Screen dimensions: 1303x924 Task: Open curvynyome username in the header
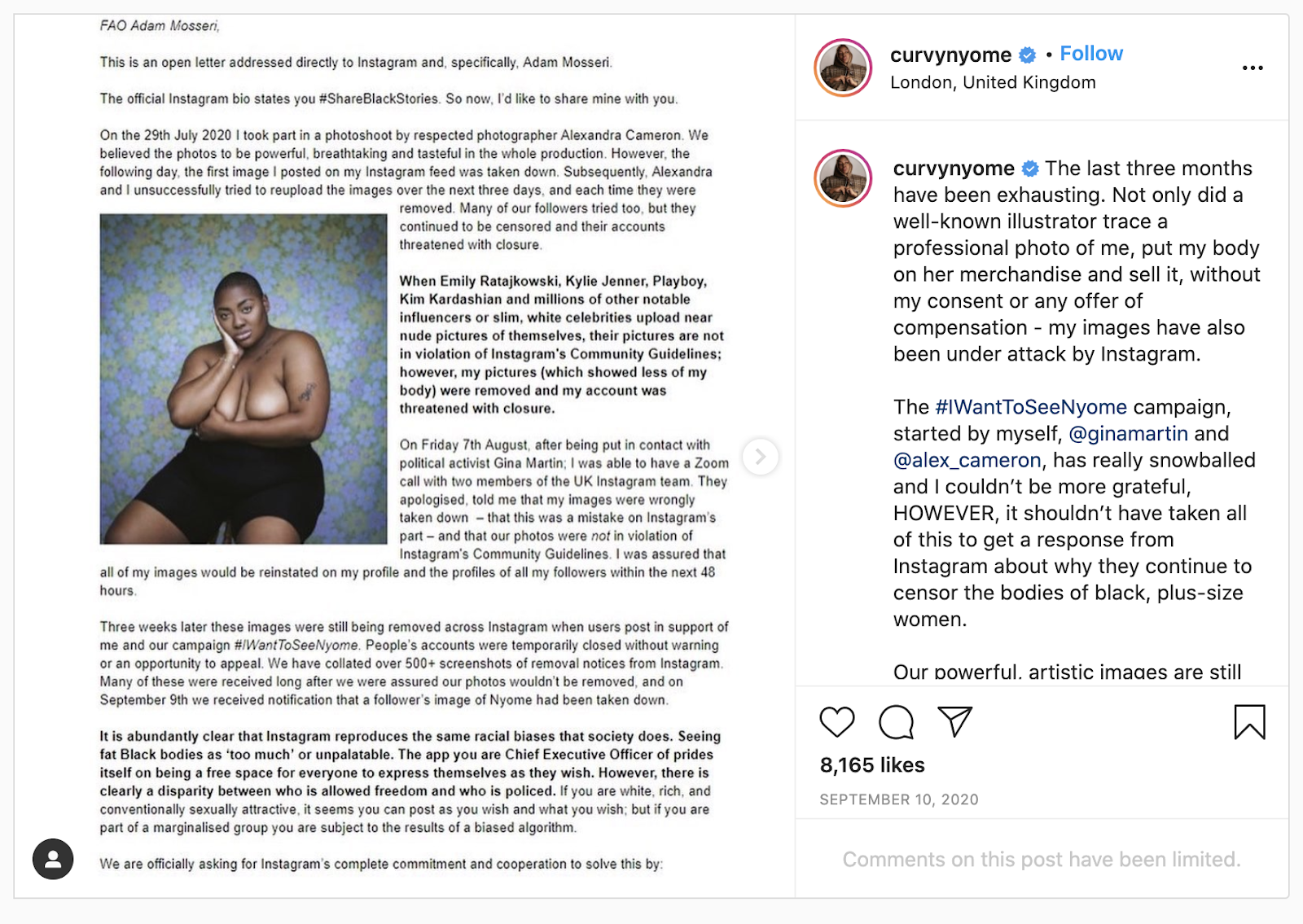(950, 55)
